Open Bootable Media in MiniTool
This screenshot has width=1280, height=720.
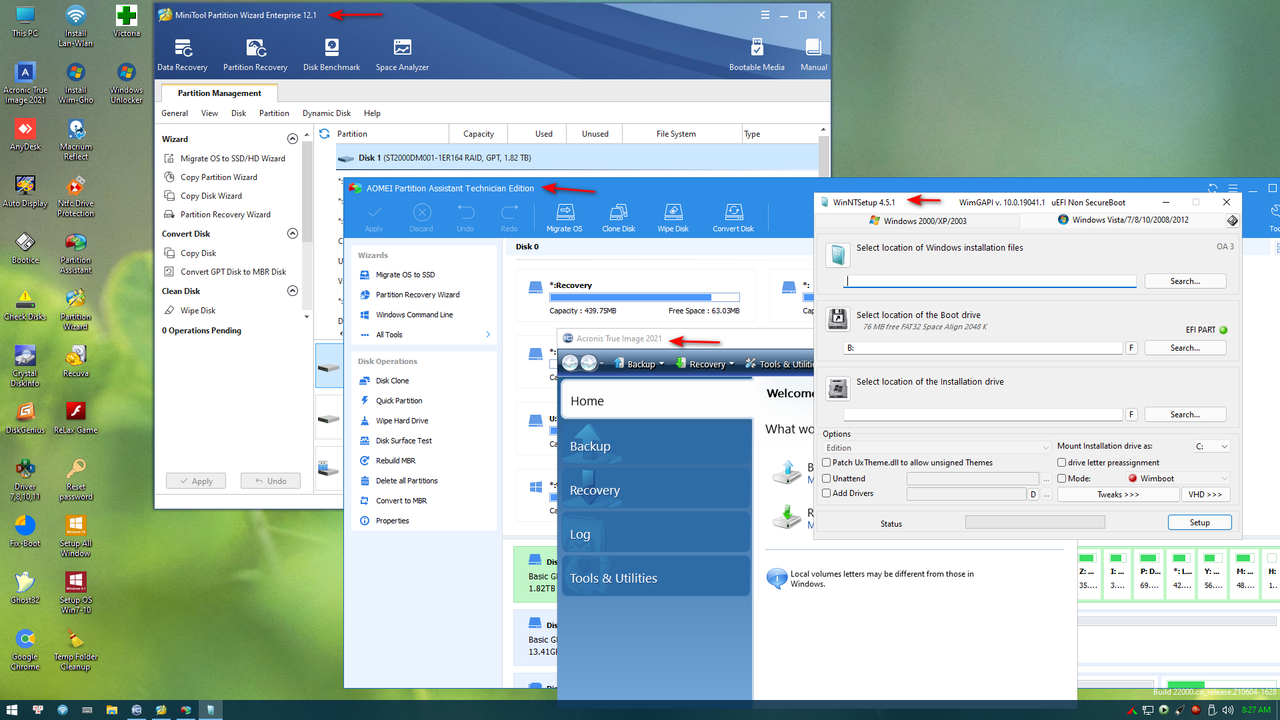coord(757,55)
